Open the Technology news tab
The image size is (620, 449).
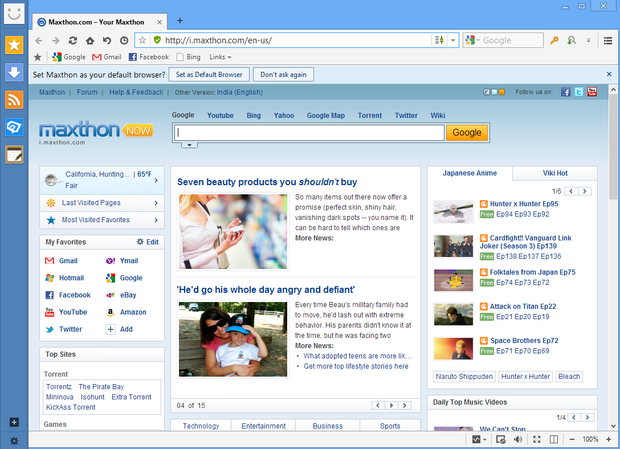(x=200, y=426)
